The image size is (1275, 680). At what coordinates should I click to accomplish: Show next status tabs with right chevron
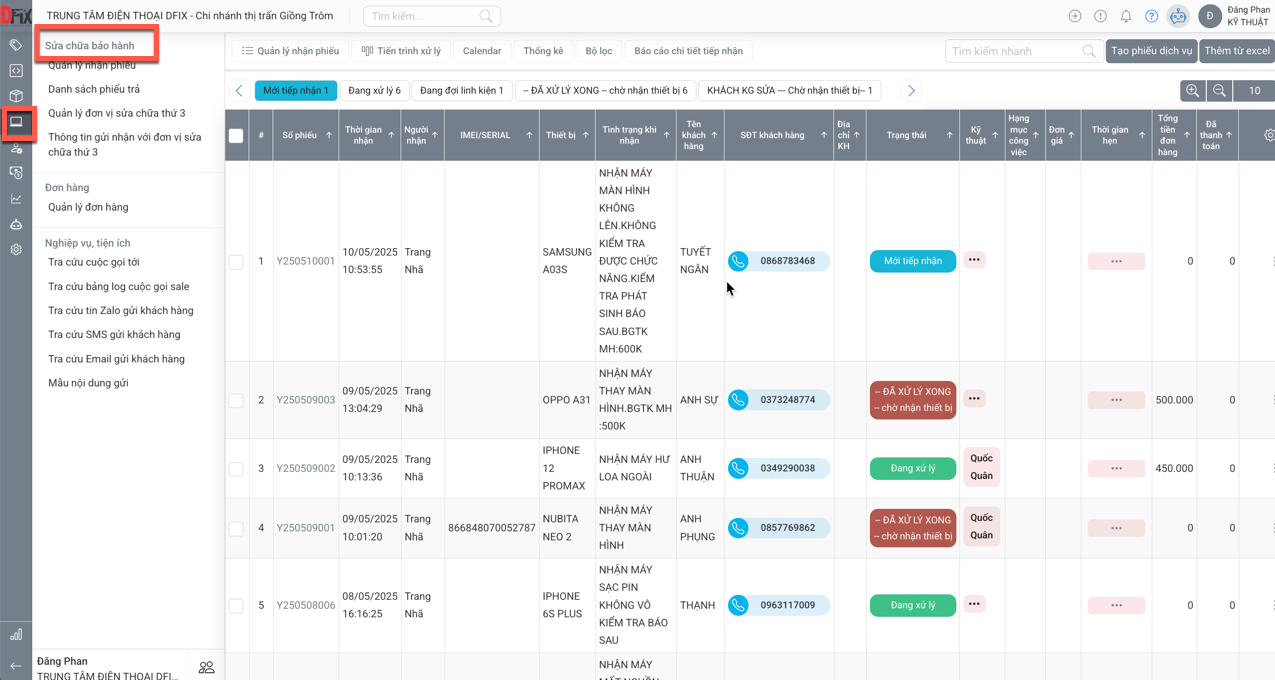click(x=911, y=91)
